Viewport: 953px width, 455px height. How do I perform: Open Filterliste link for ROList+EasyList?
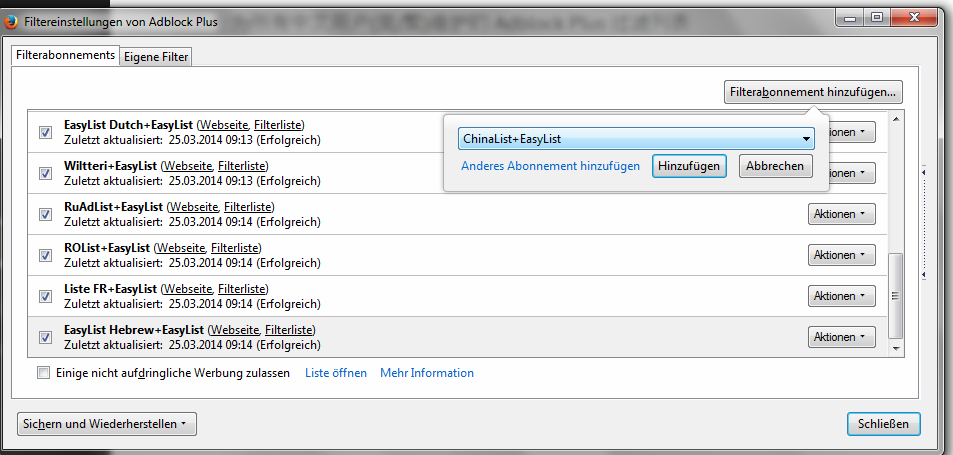pos(235,248)
